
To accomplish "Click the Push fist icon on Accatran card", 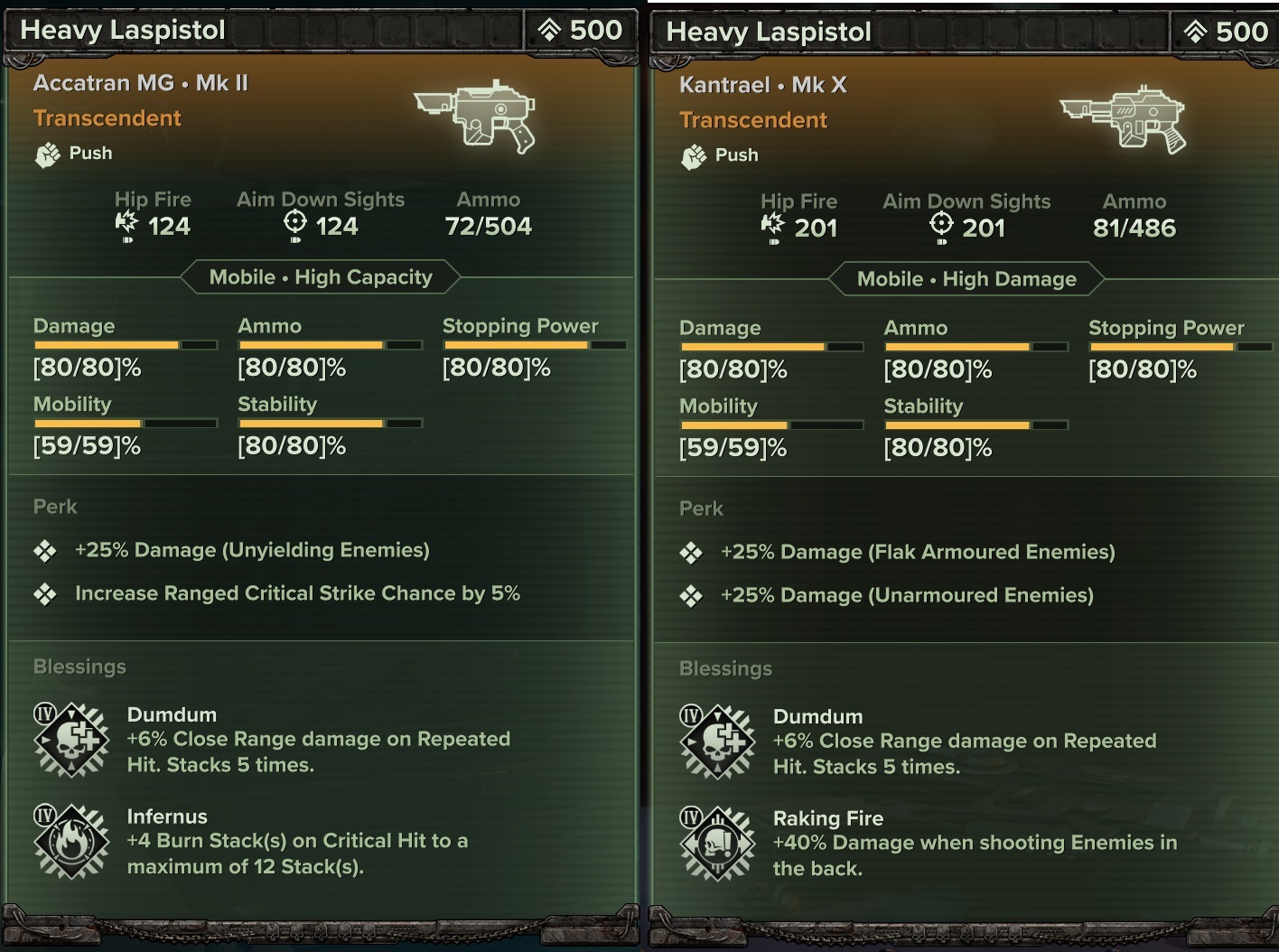I will pos(47,154).
